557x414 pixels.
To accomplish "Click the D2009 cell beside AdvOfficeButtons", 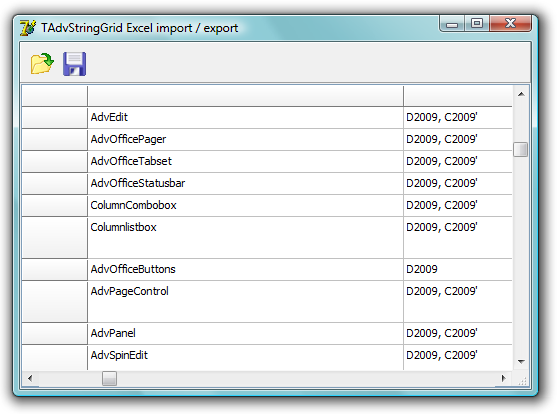I will pos(458,270).
